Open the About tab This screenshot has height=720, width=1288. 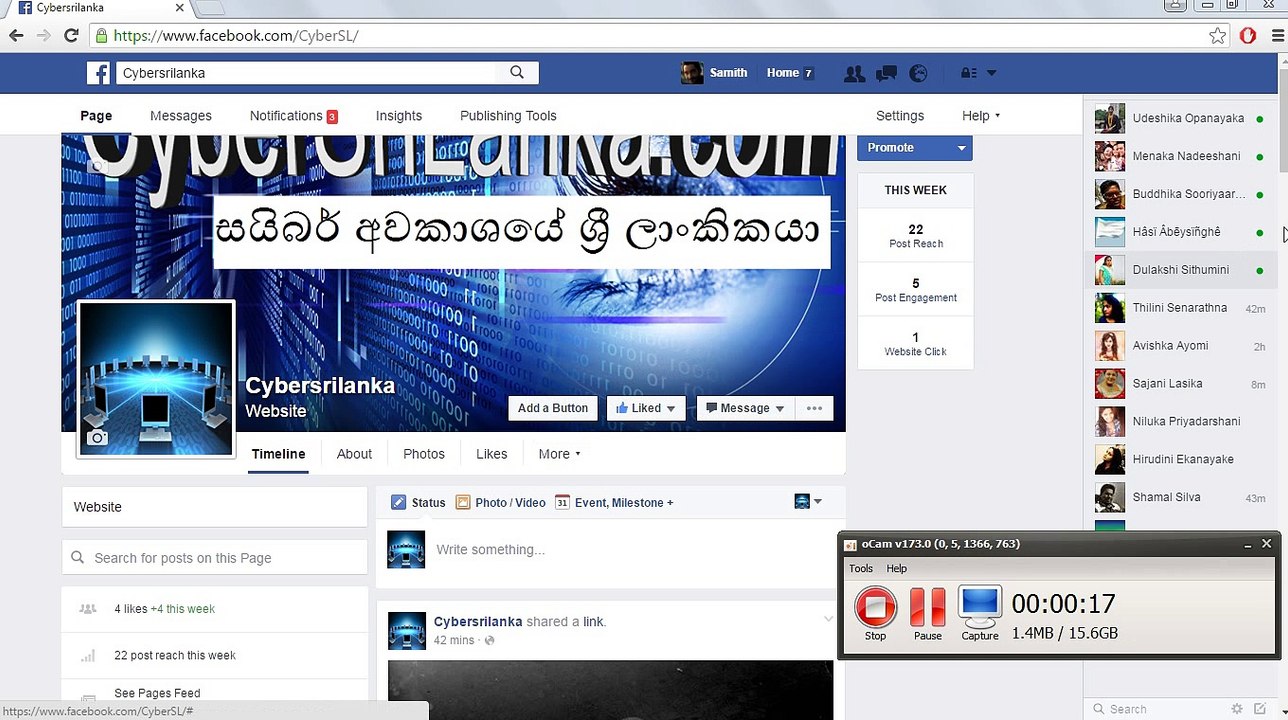(x=354, y=454)
